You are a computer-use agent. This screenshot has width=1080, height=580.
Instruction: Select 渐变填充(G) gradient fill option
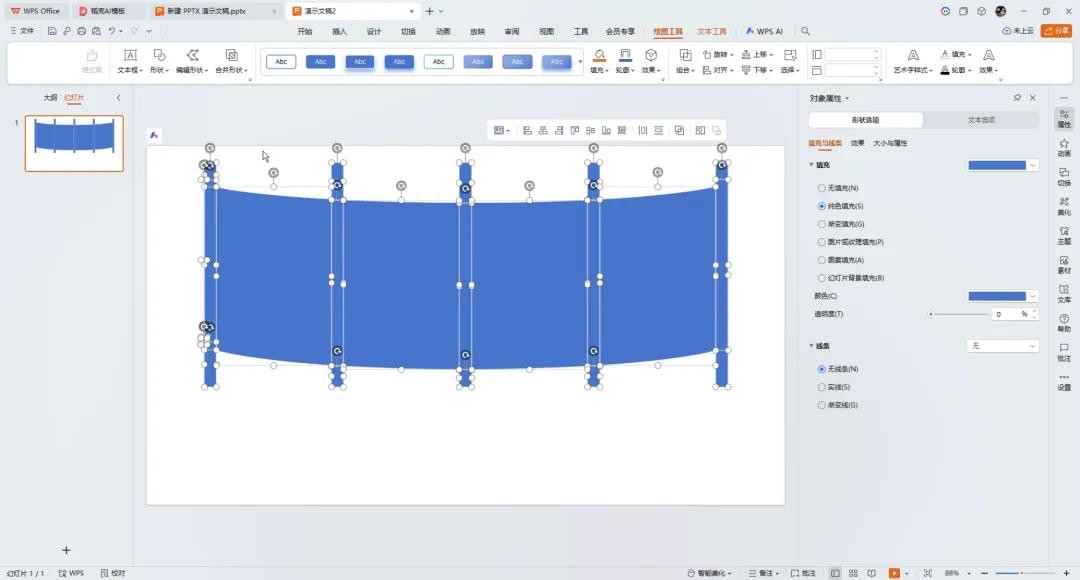840,224
